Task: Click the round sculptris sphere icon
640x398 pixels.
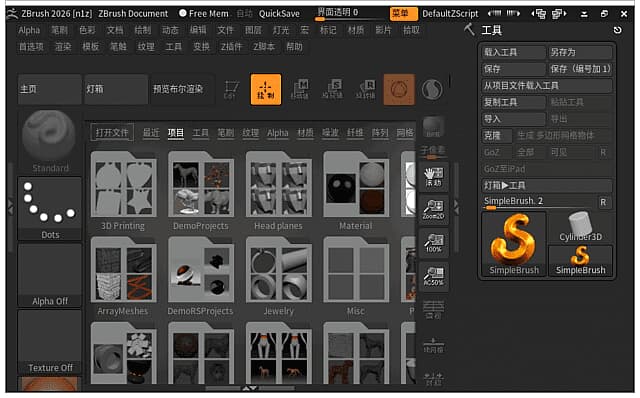Action: (x=432, y=89)
